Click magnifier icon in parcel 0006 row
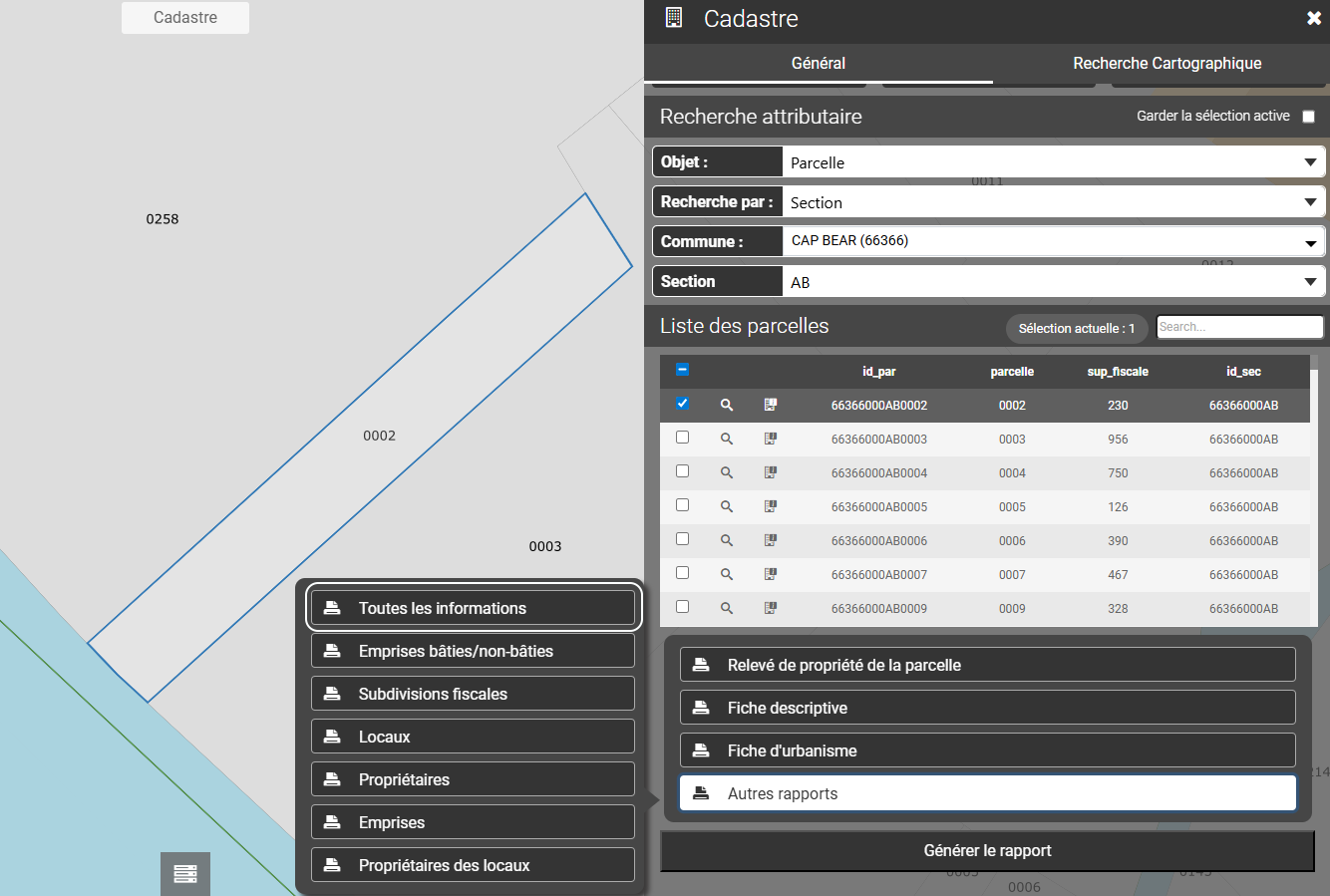 [727, 540]
